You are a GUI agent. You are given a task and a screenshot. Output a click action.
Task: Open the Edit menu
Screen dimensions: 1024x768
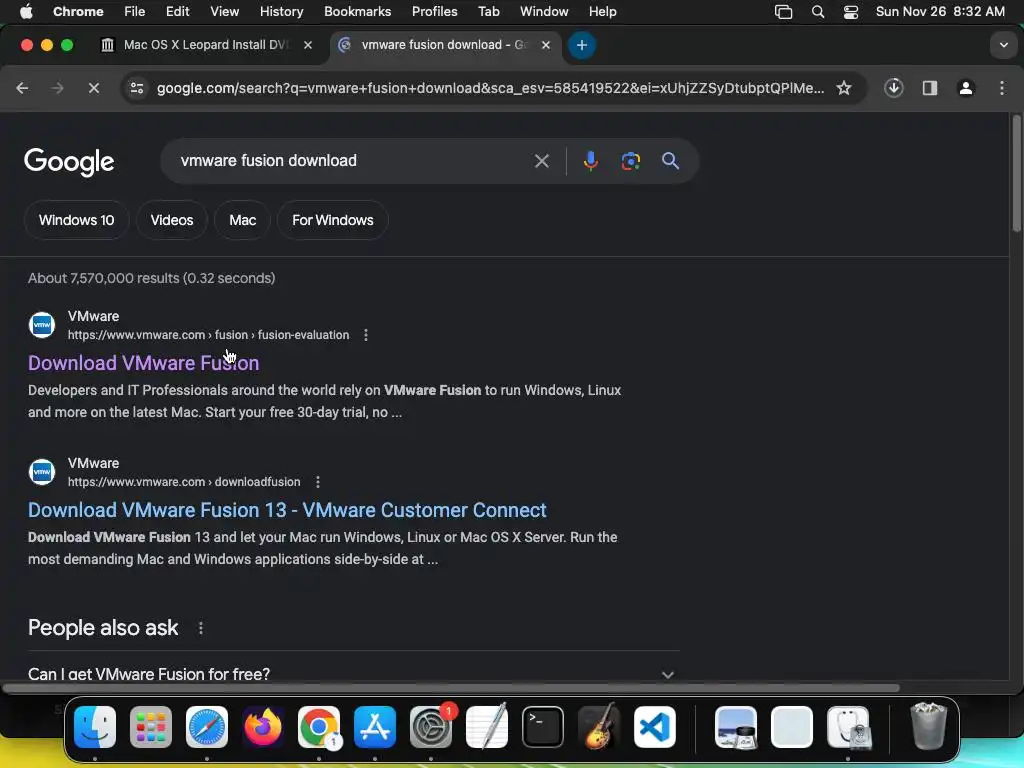[x=177, y=11]
